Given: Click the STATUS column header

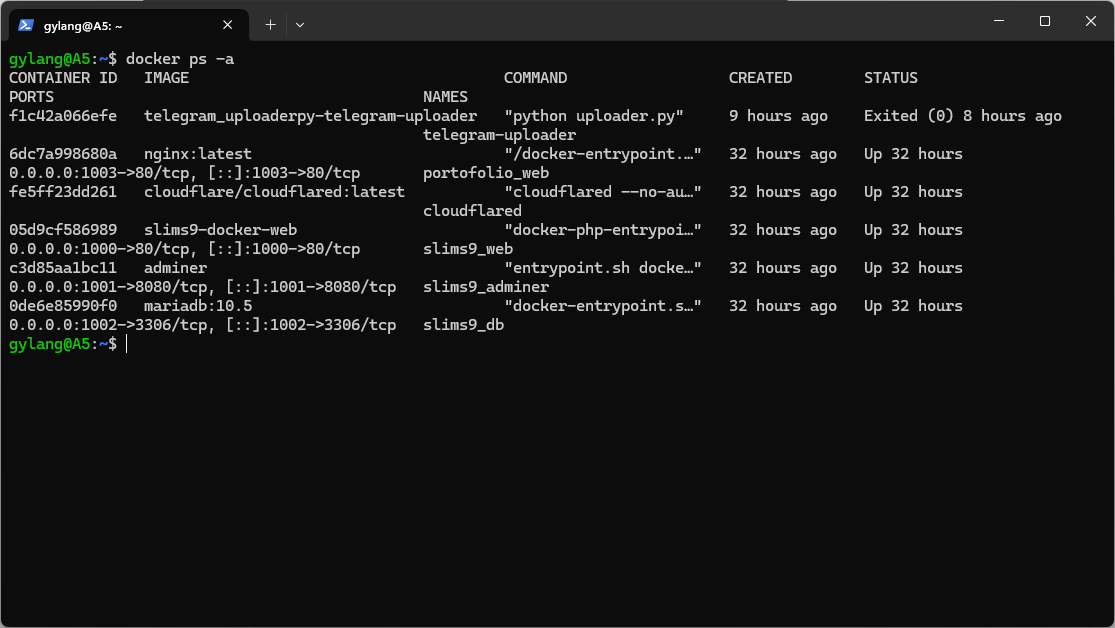Looking at the screenshot, I should tap(890, 78).
